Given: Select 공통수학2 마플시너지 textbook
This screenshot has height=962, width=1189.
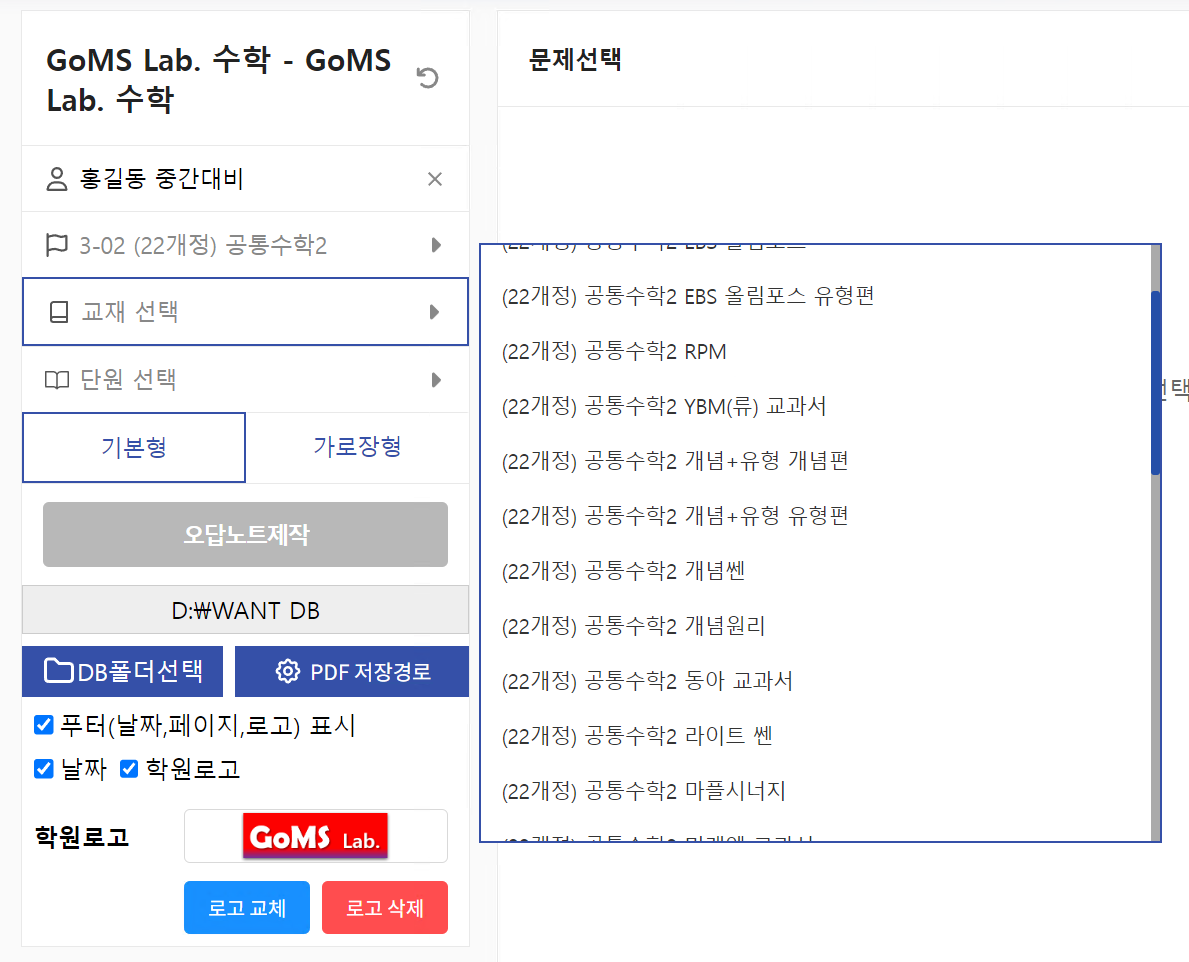Looking at the screenshot, I should (x=816, y=791).
